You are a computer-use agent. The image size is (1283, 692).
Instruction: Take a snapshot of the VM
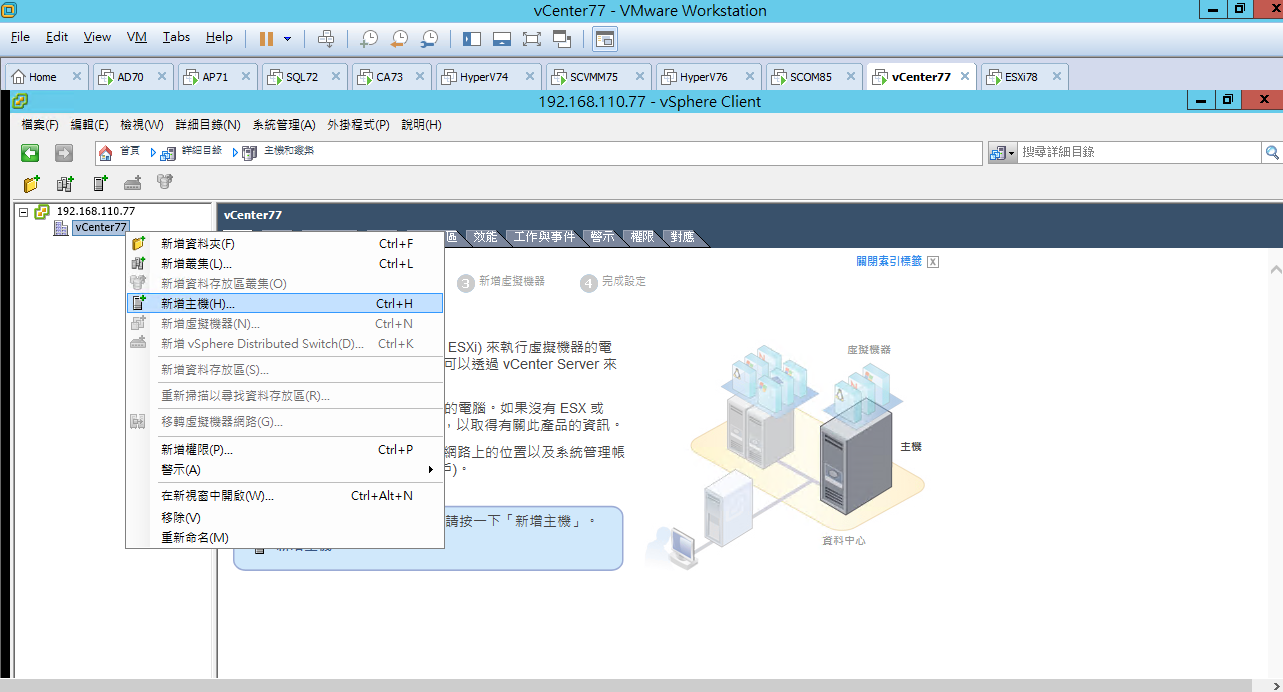(x=369, y=38)
